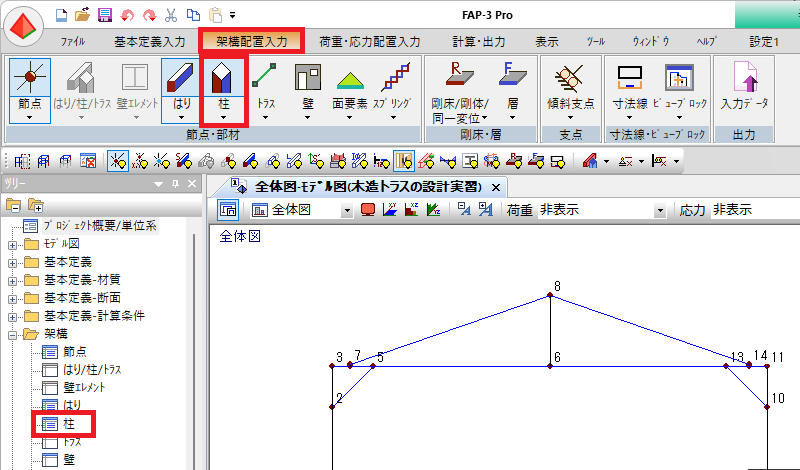Switch to 基本定義入力 ribbon tab
800x470 pixels.
click(x=149, y=41)
